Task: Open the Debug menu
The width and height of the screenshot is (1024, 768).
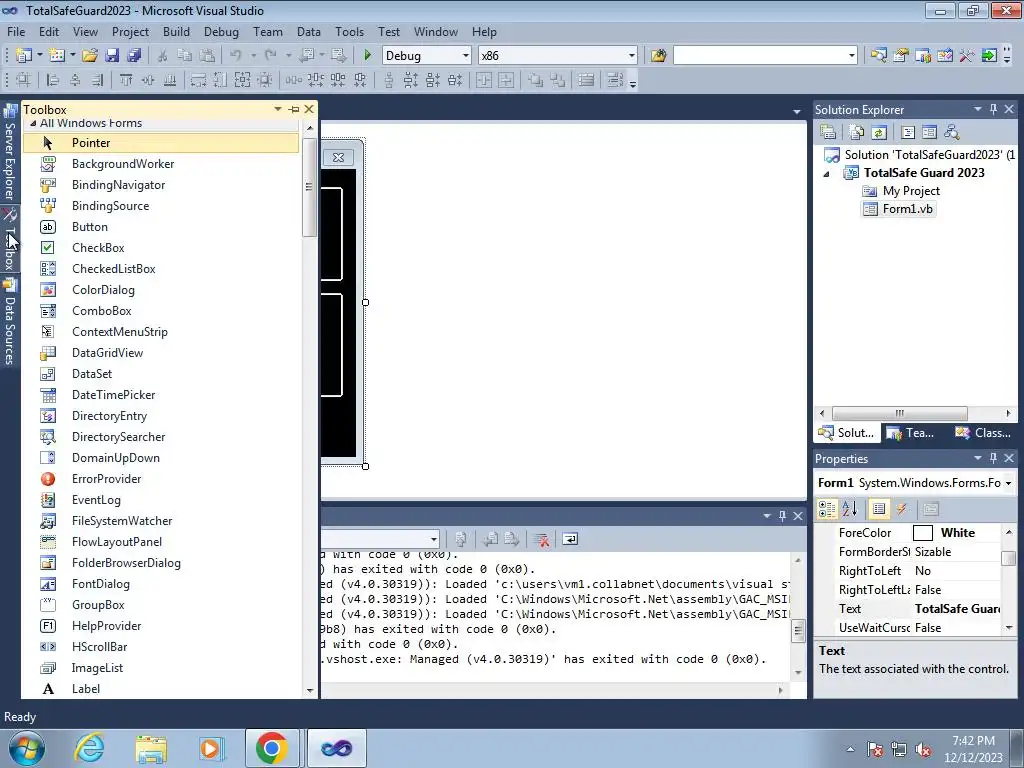Action: click(221, 31)
